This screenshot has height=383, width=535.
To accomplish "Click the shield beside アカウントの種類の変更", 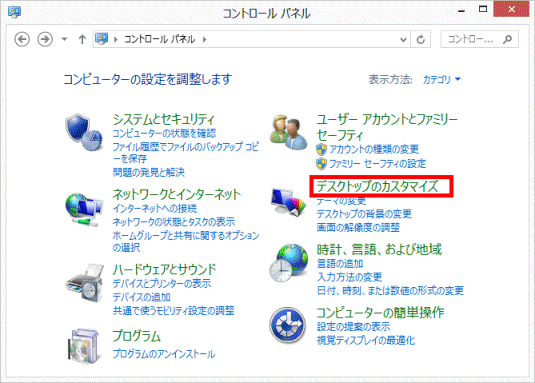I will pos(321,149).
